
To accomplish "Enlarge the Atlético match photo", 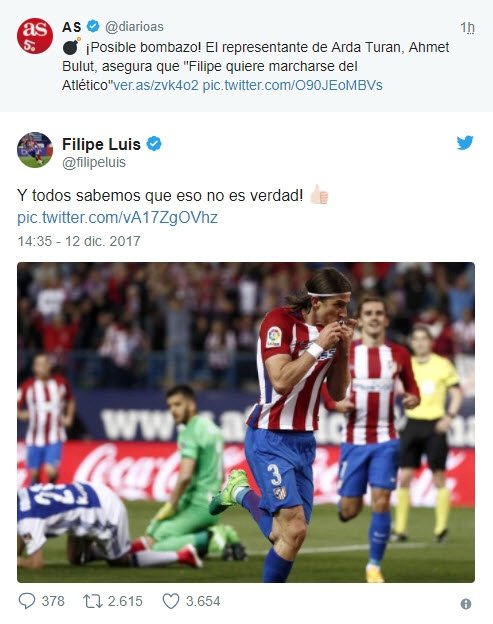I will [246, 422].
